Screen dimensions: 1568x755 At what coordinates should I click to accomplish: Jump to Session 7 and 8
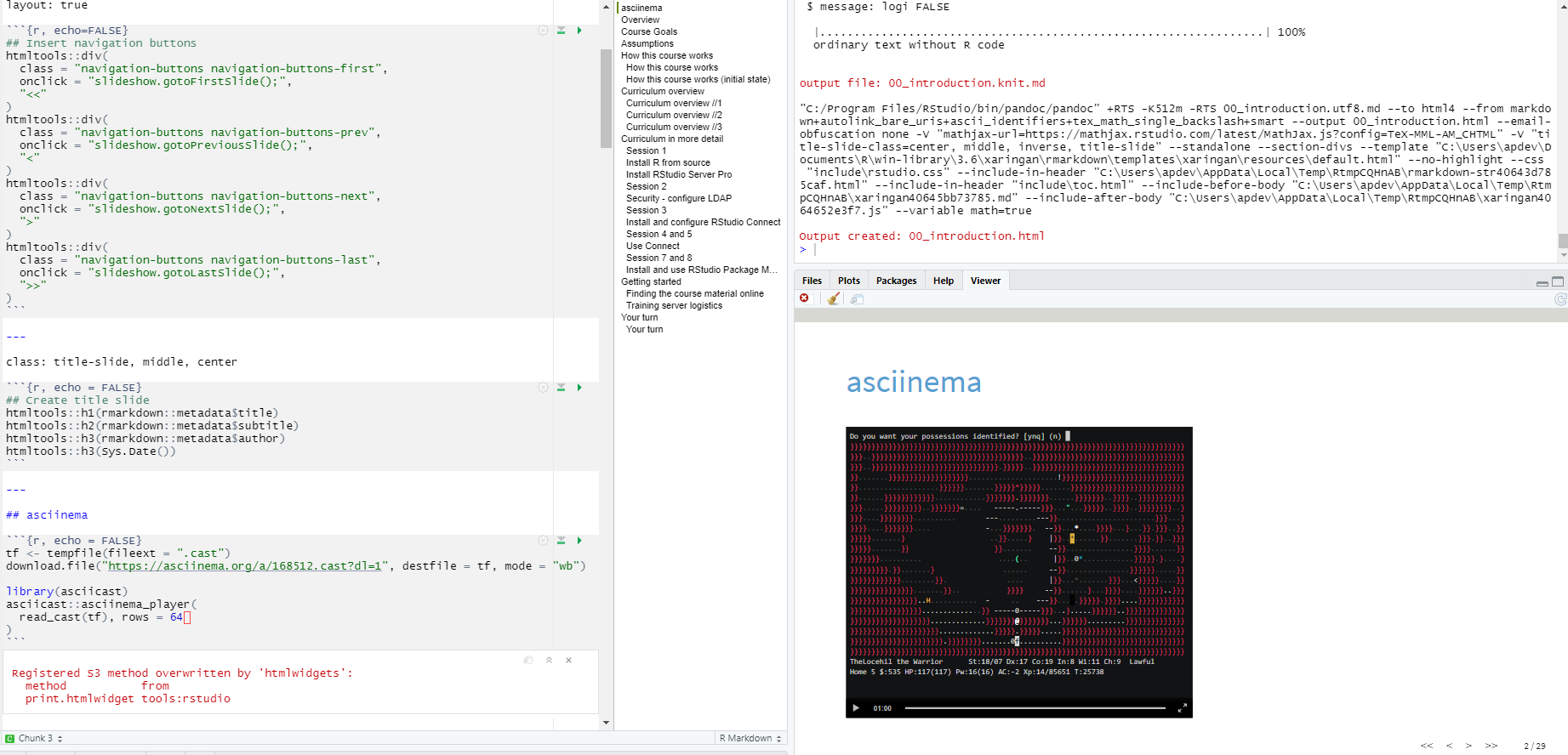point(659,258)
